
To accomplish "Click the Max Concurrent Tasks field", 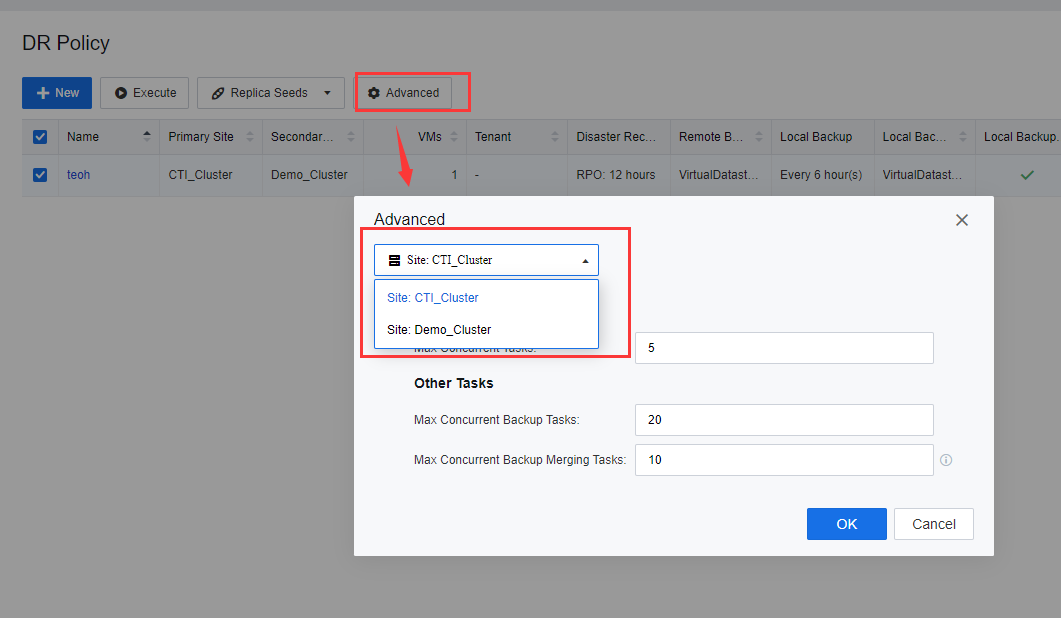I will coord(783,348).
